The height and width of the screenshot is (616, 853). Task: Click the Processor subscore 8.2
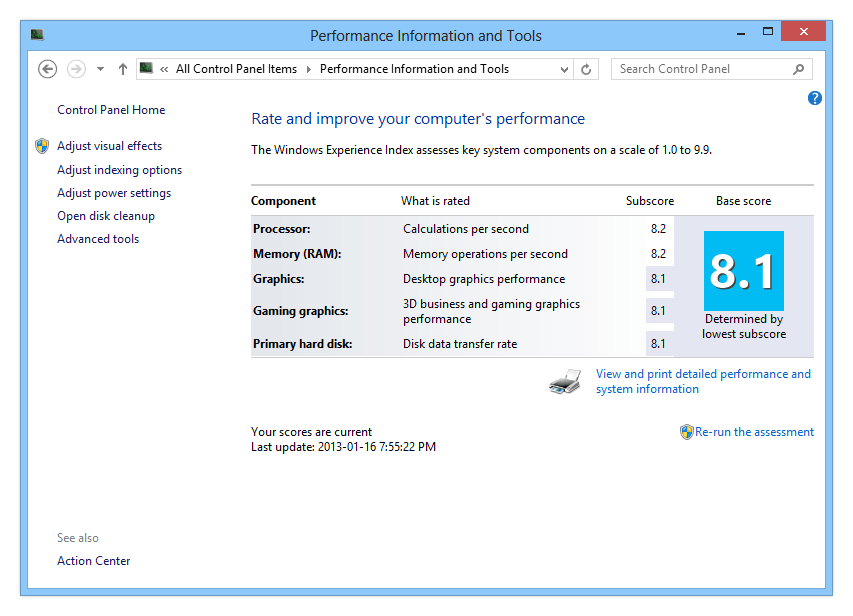tap(658, 229)
